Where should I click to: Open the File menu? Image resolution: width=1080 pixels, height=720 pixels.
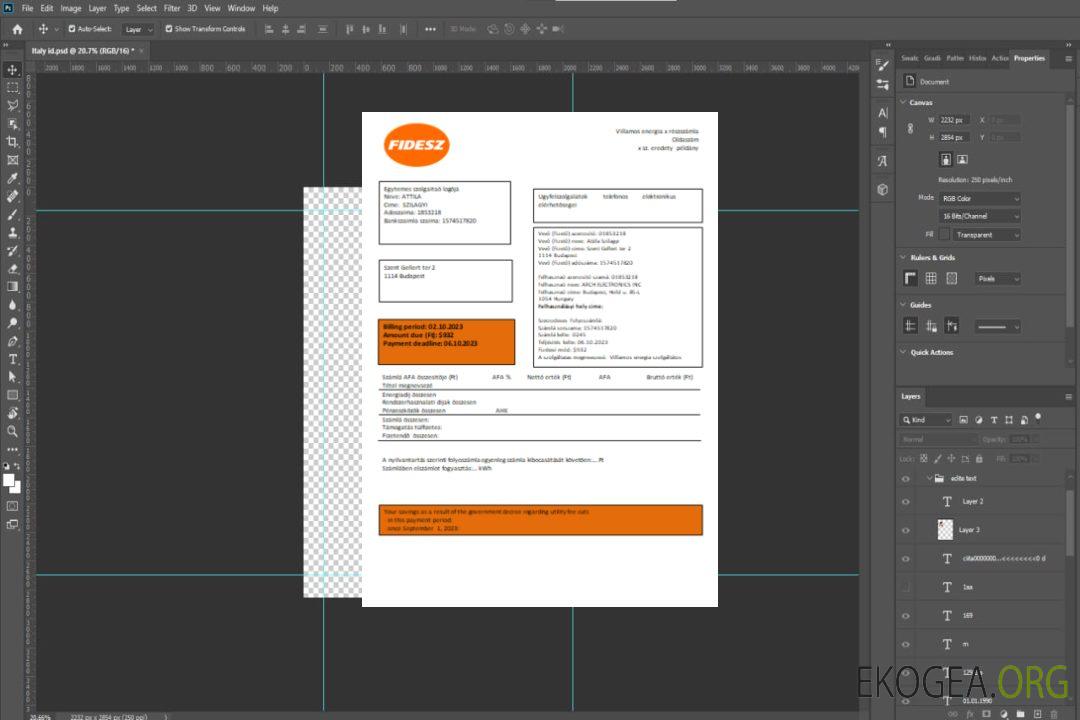[28, 8]
